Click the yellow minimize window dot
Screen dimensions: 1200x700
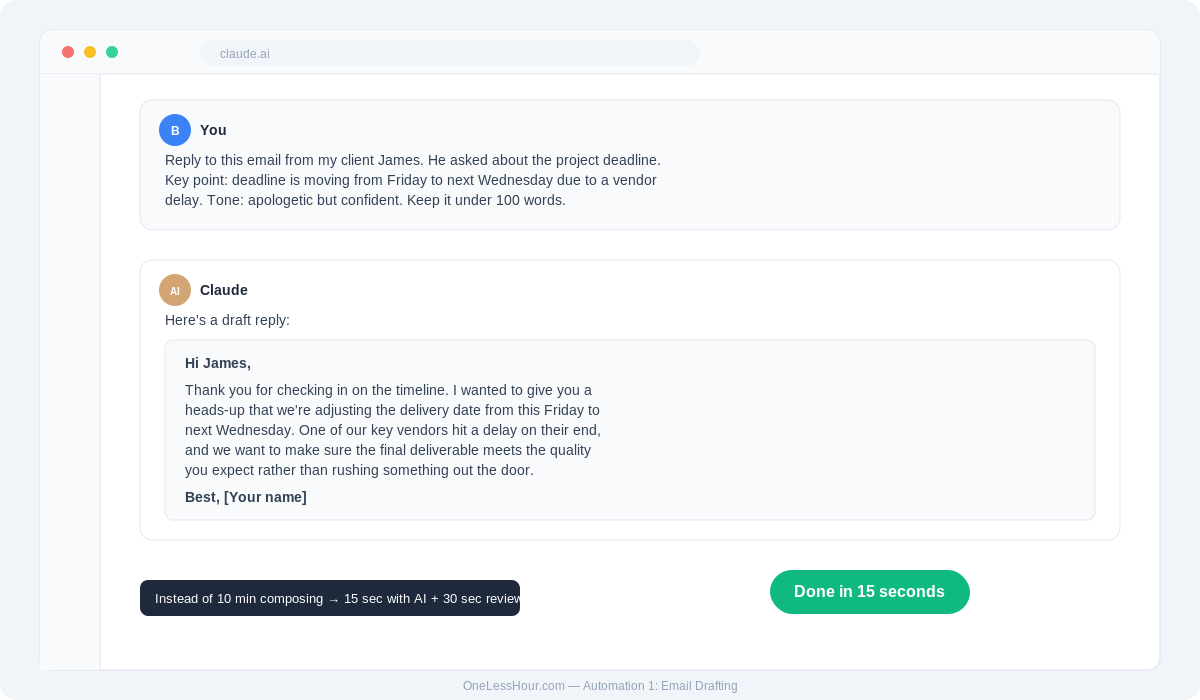tap(90, 52)
